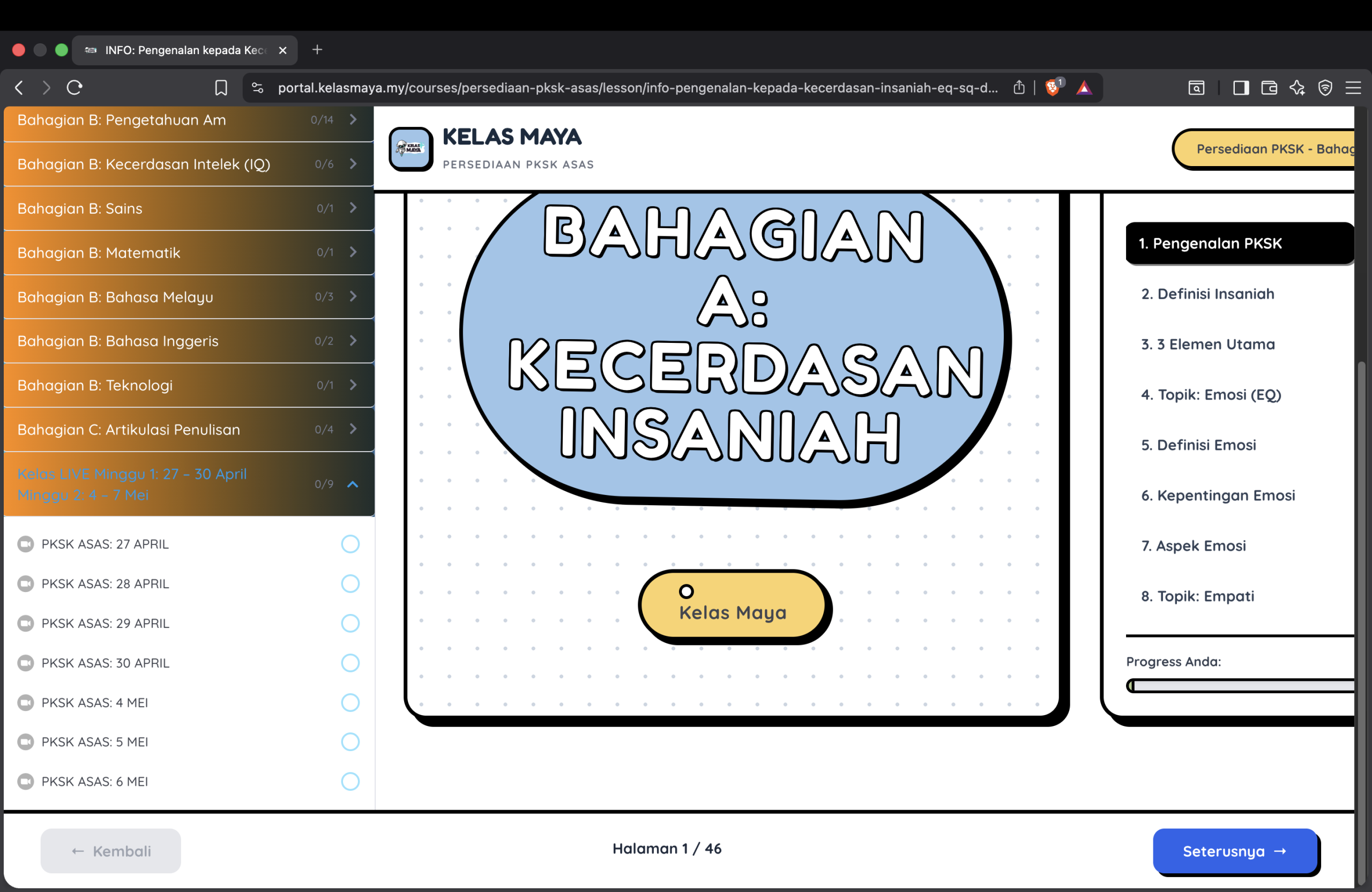Image resolution: width=1372 pixels, height=892 pixels.
Task: Click the Brave Rewards triangle icon
Action: [1084, 87]
